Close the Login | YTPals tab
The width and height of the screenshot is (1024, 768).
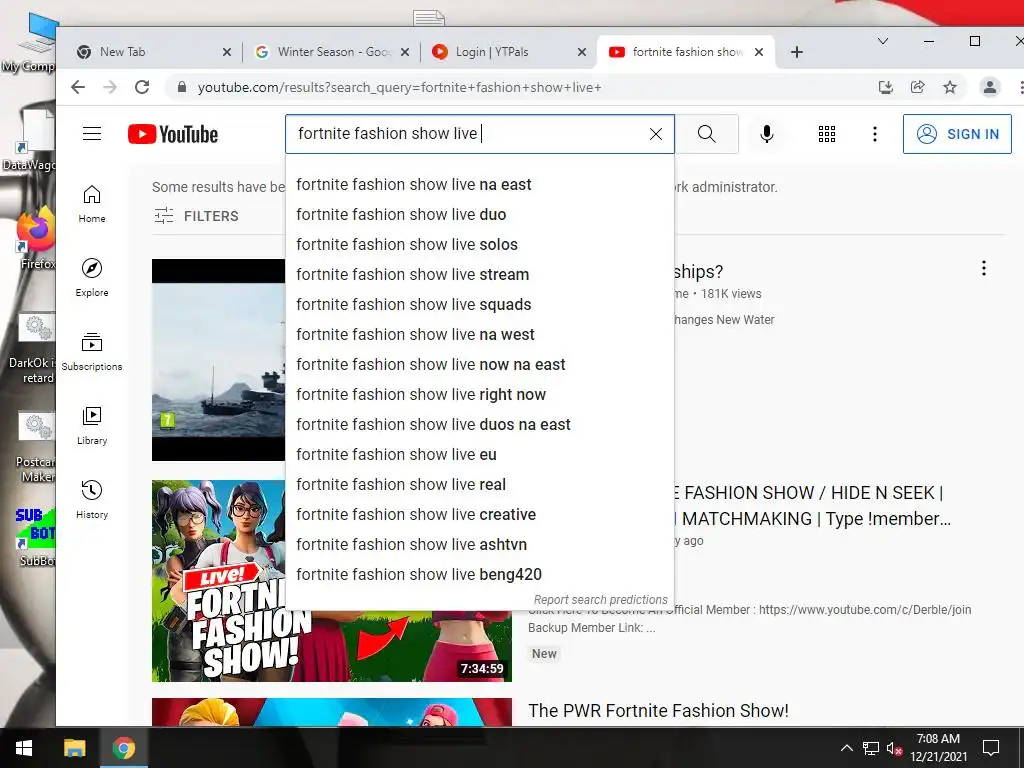click(582, 52)
